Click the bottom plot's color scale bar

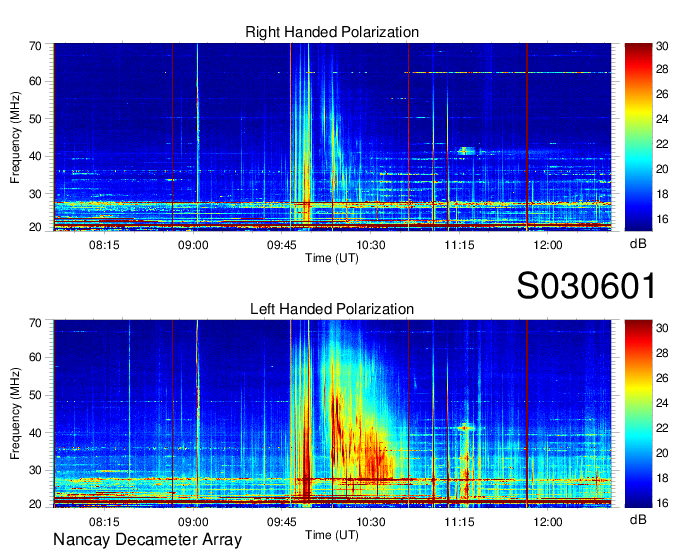click(x=638, y=413)
